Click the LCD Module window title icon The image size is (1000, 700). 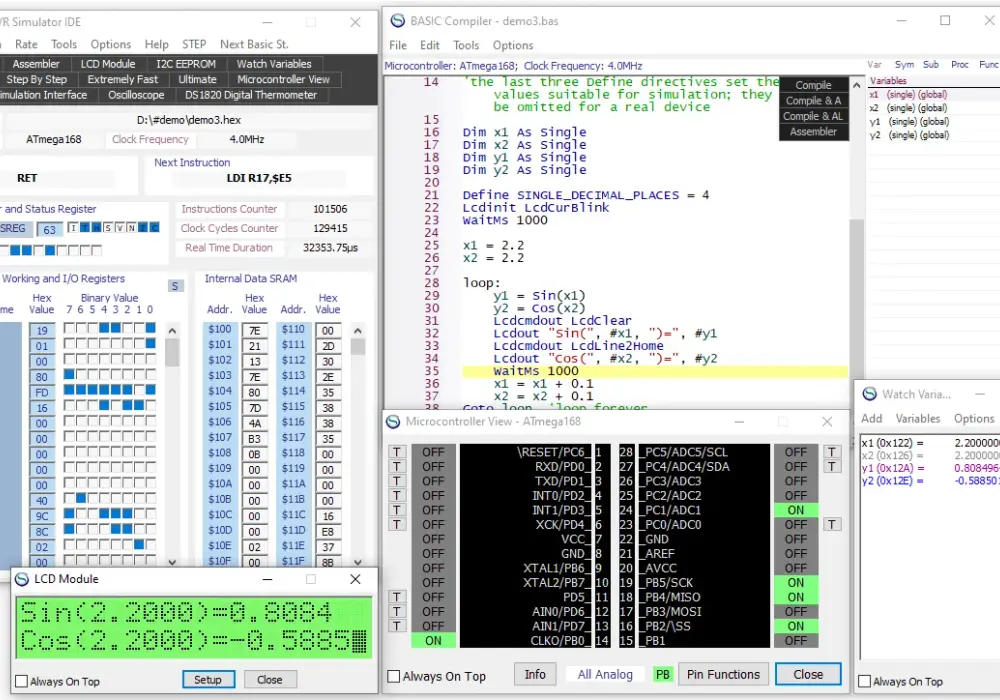pos(22,579)
